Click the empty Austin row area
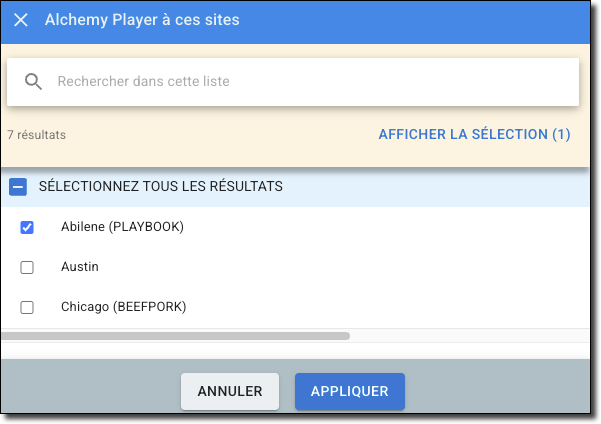Viewport: 601px width, 424px height. pos(345,267)
